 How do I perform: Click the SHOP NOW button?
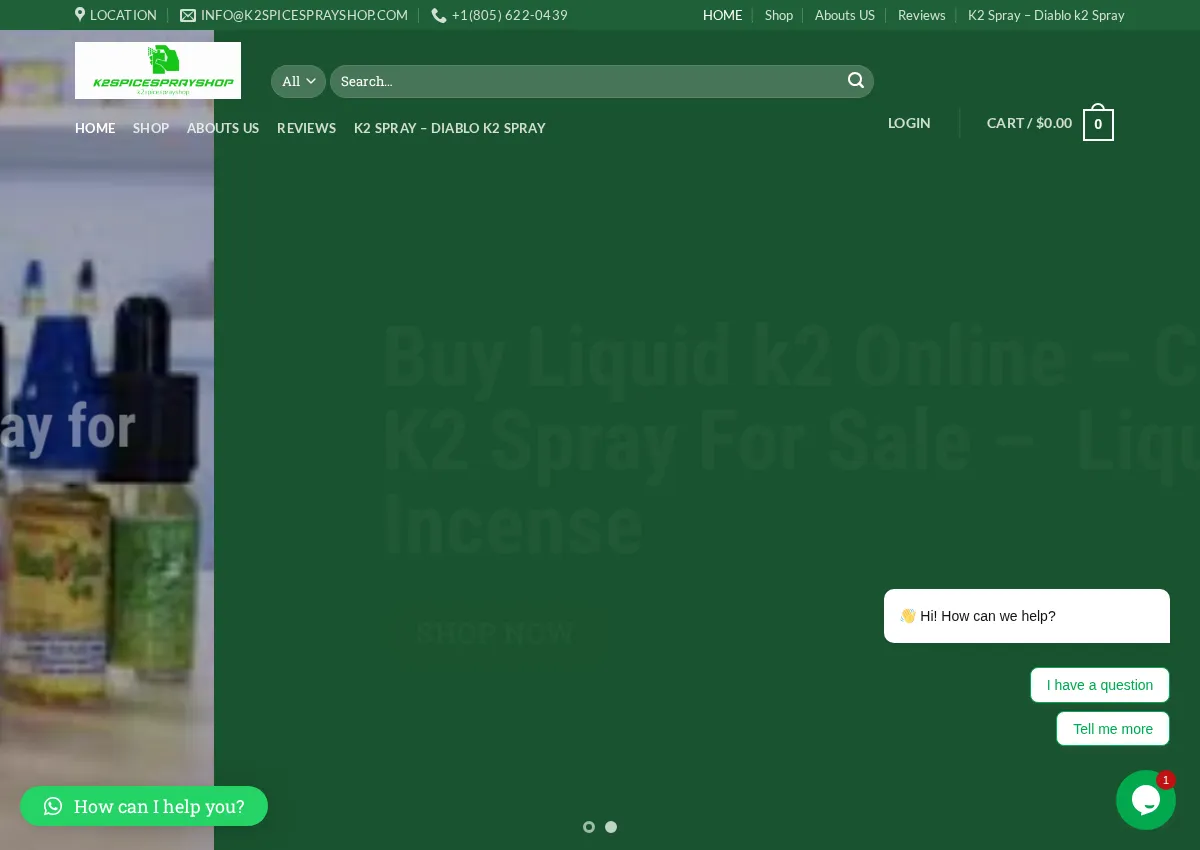(x=495, y=633)
